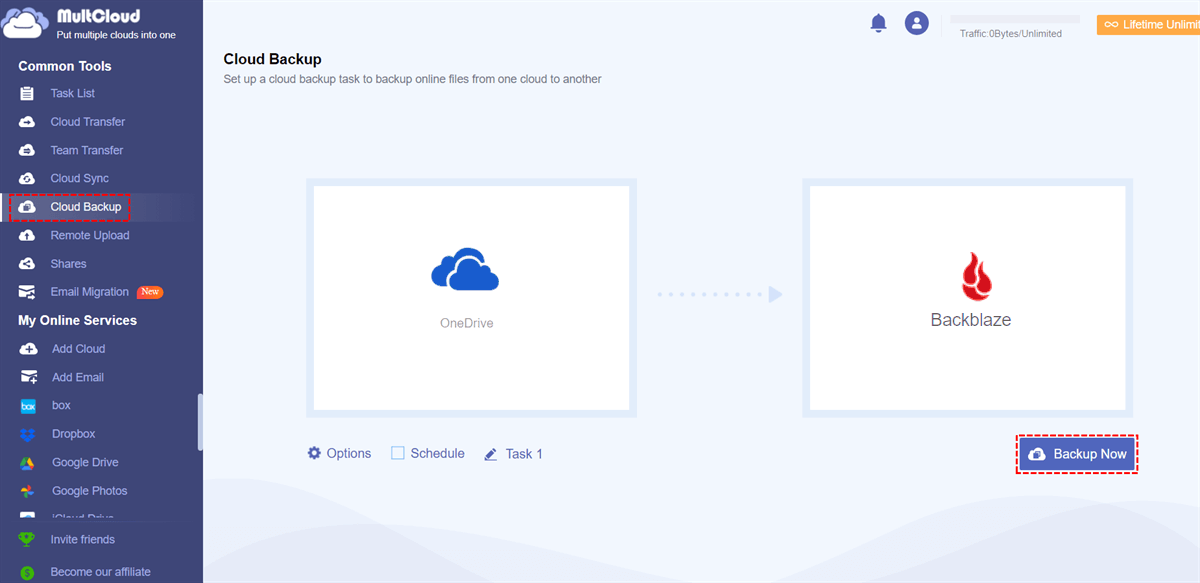Click the OneDrive cloud logo
1200x583 pixels.
465,269
